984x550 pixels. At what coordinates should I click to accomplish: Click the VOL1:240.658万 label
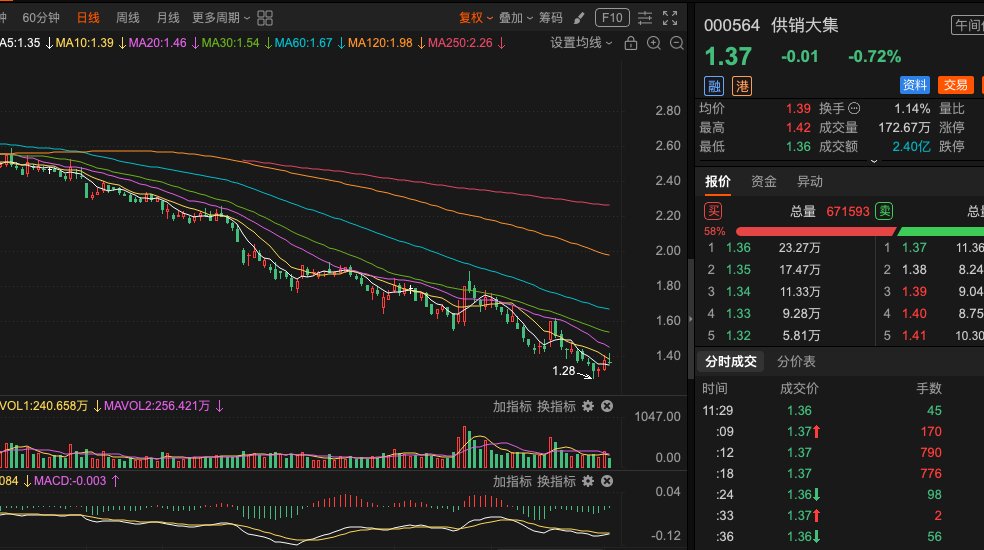point(44,406)
